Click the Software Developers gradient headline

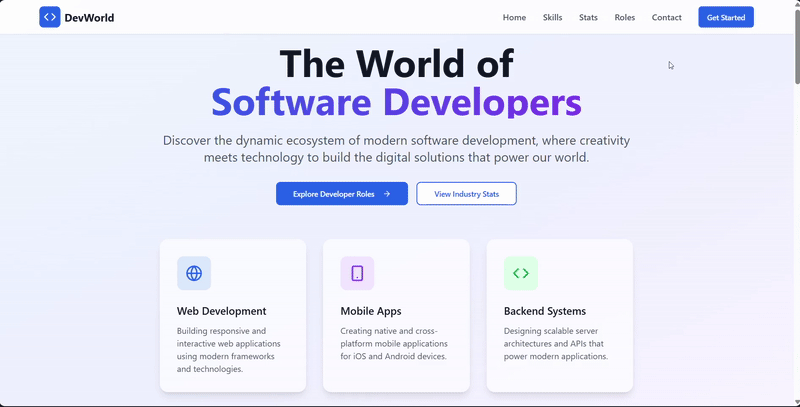(396, 102)
